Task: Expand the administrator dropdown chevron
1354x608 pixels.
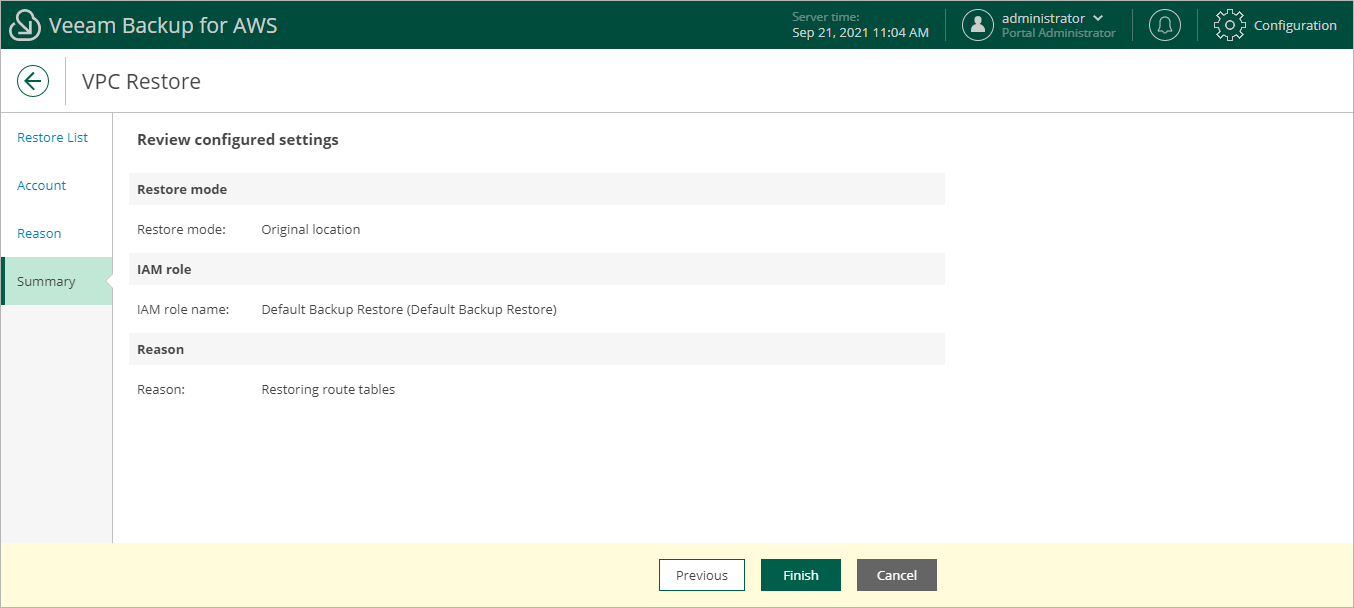Action: pos(1099,18)
